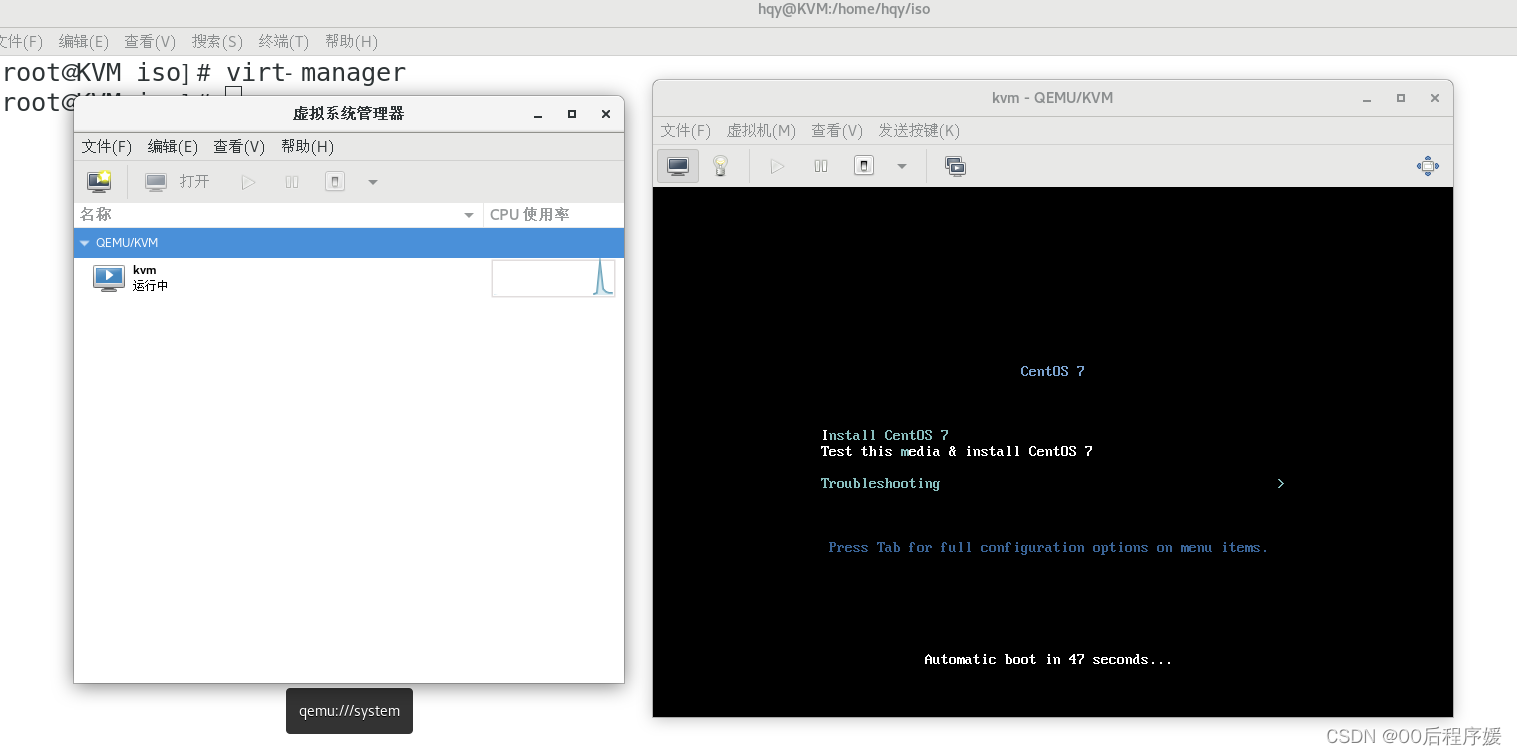Image resolution: width=1517 pixels, height=755 pixels.
Task: Maximize the Virtual Machine Manager window
Action: pos(572,114)
